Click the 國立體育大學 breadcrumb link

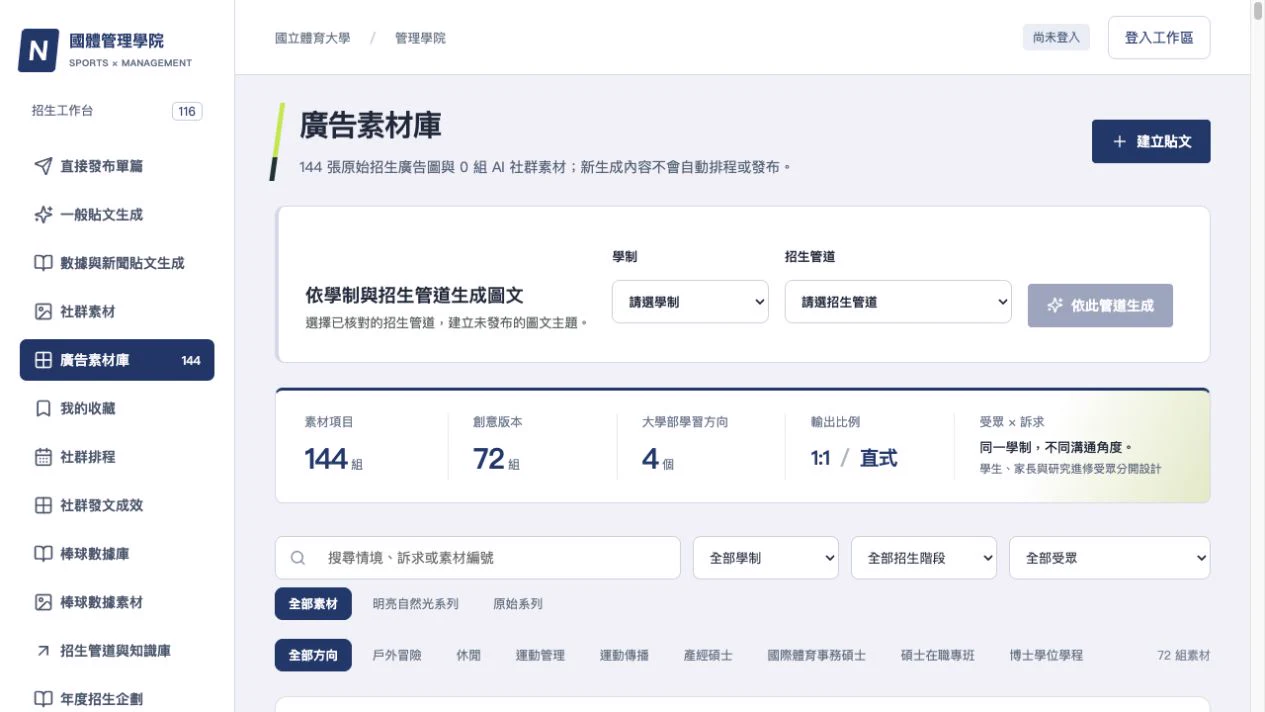coord(313,38)
